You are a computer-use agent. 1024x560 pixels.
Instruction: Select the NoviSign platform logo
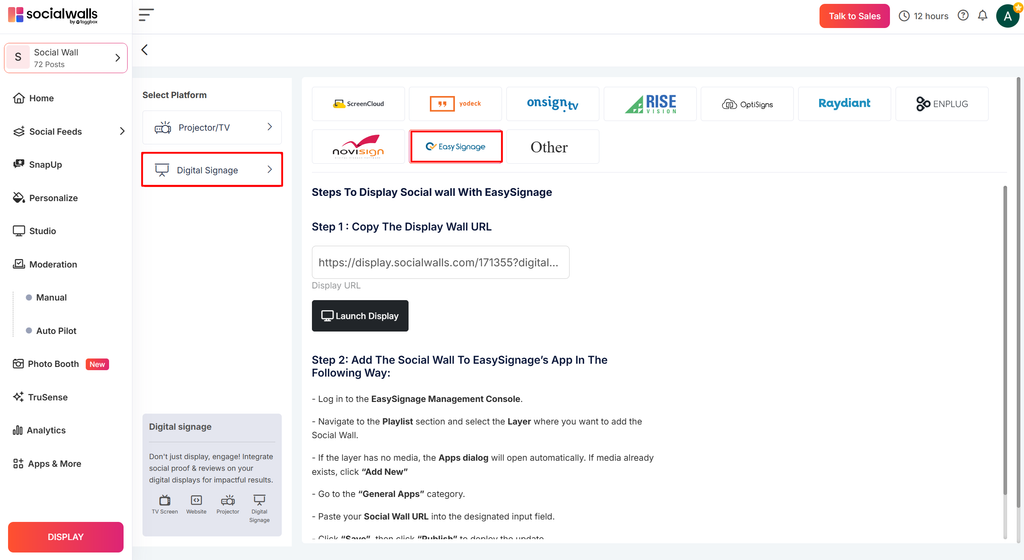[359, 147]
